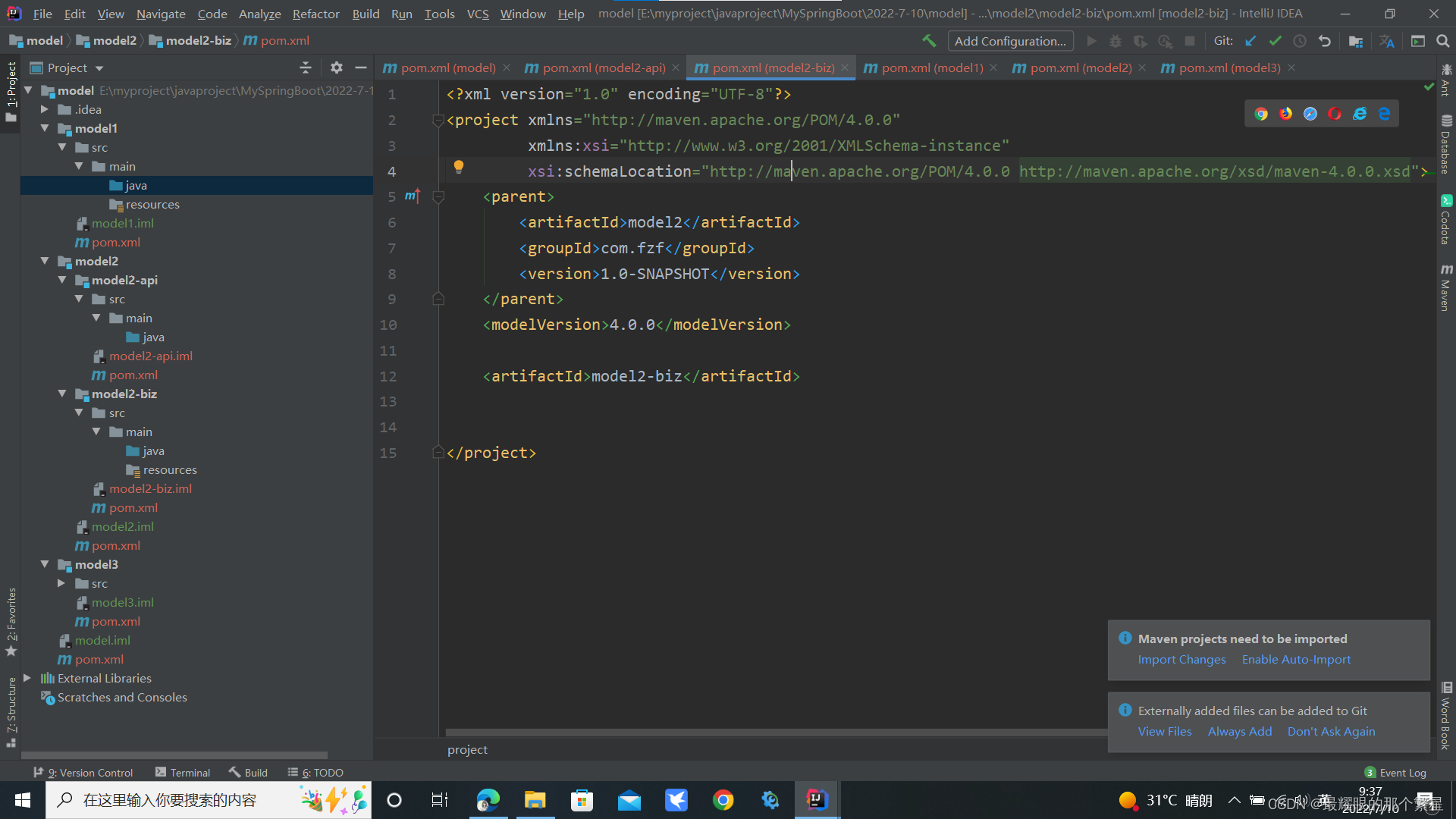
Task: Open the Refactor menu
Action: click(x=315, y=14)
